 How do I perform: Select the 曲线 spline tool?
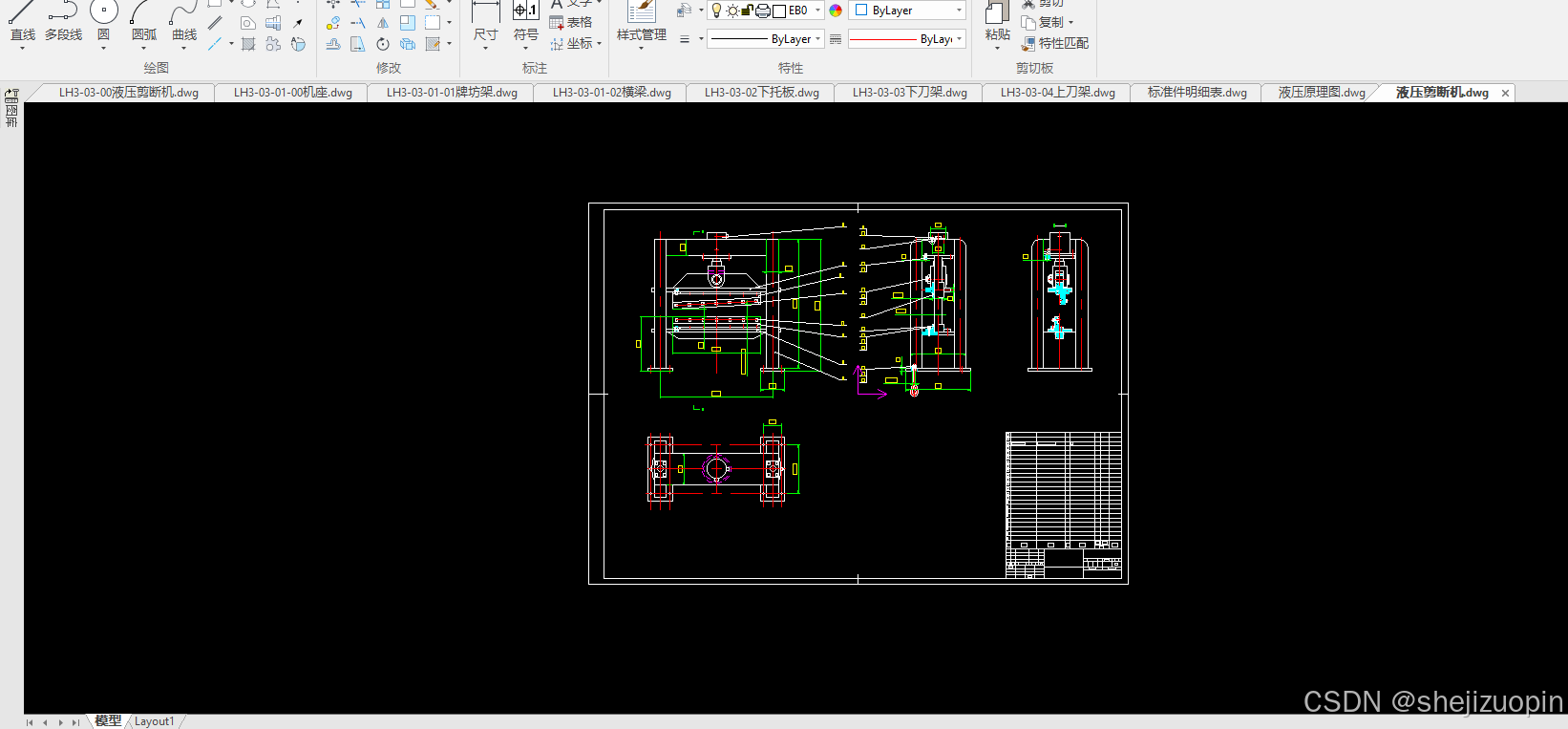183,23
